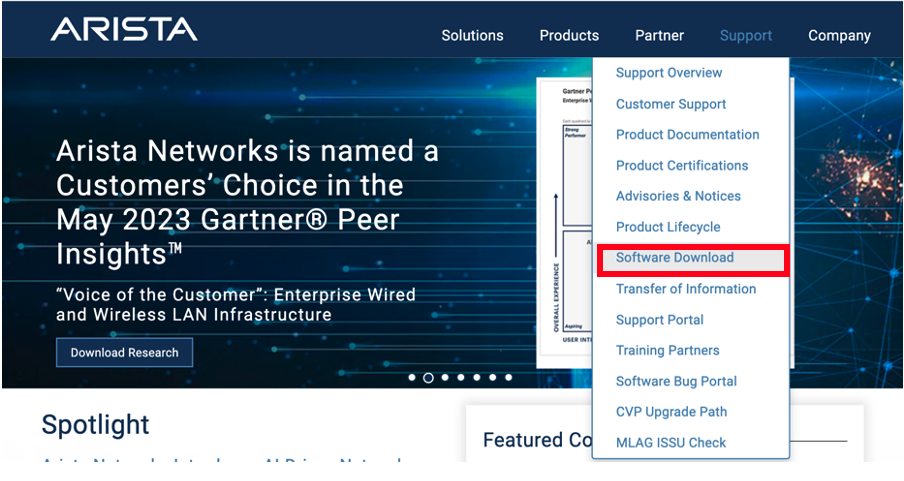Image resolution: width=904 pixels, height=481 pixels.
Task: Select the seventh carousel dot
Action: (x=508, y=378)
